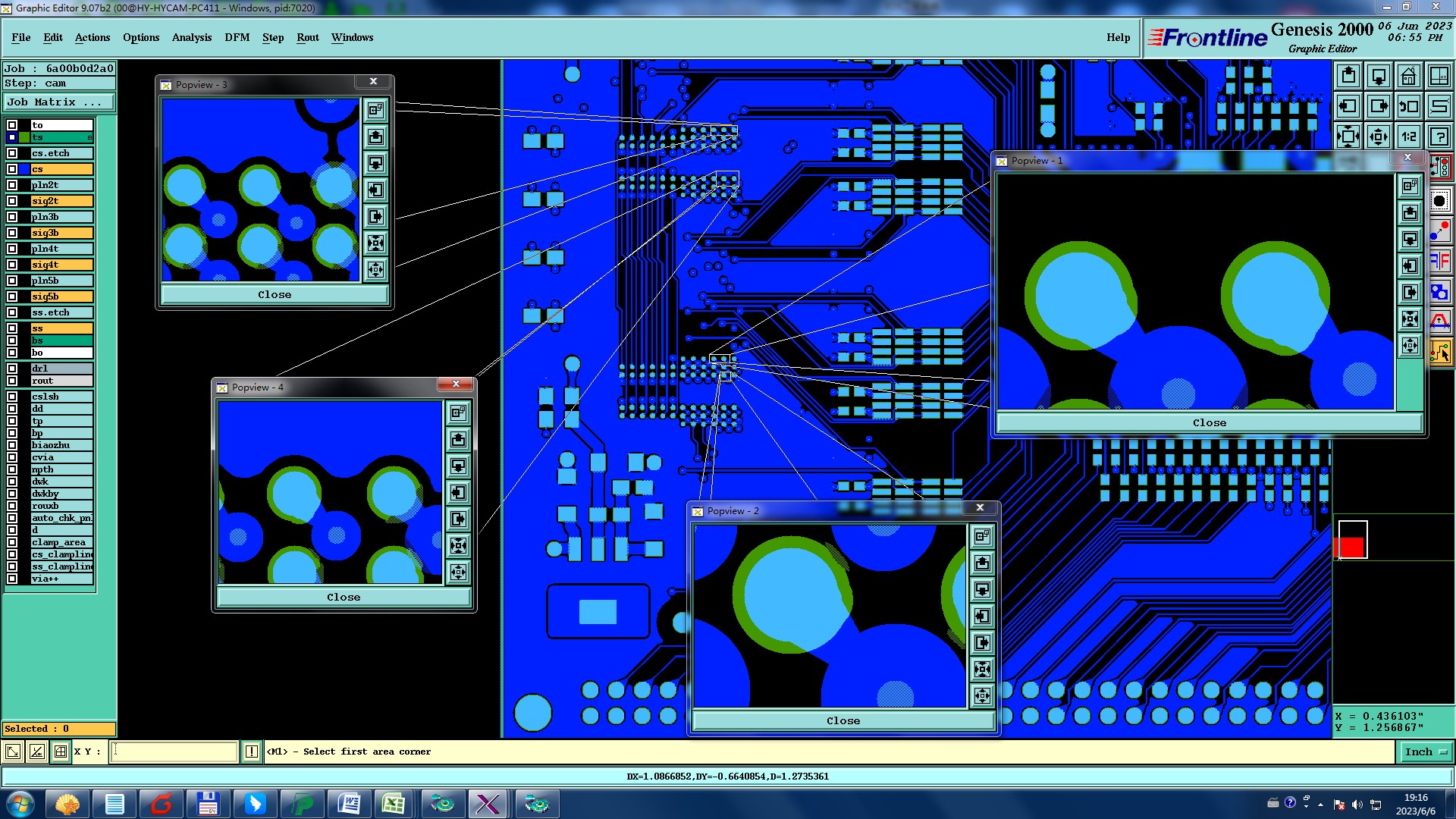Click the traffic light netlist icon
Image resolution: width=1456 pixels, height=819 pixels.
click(x=1440, y=166)
